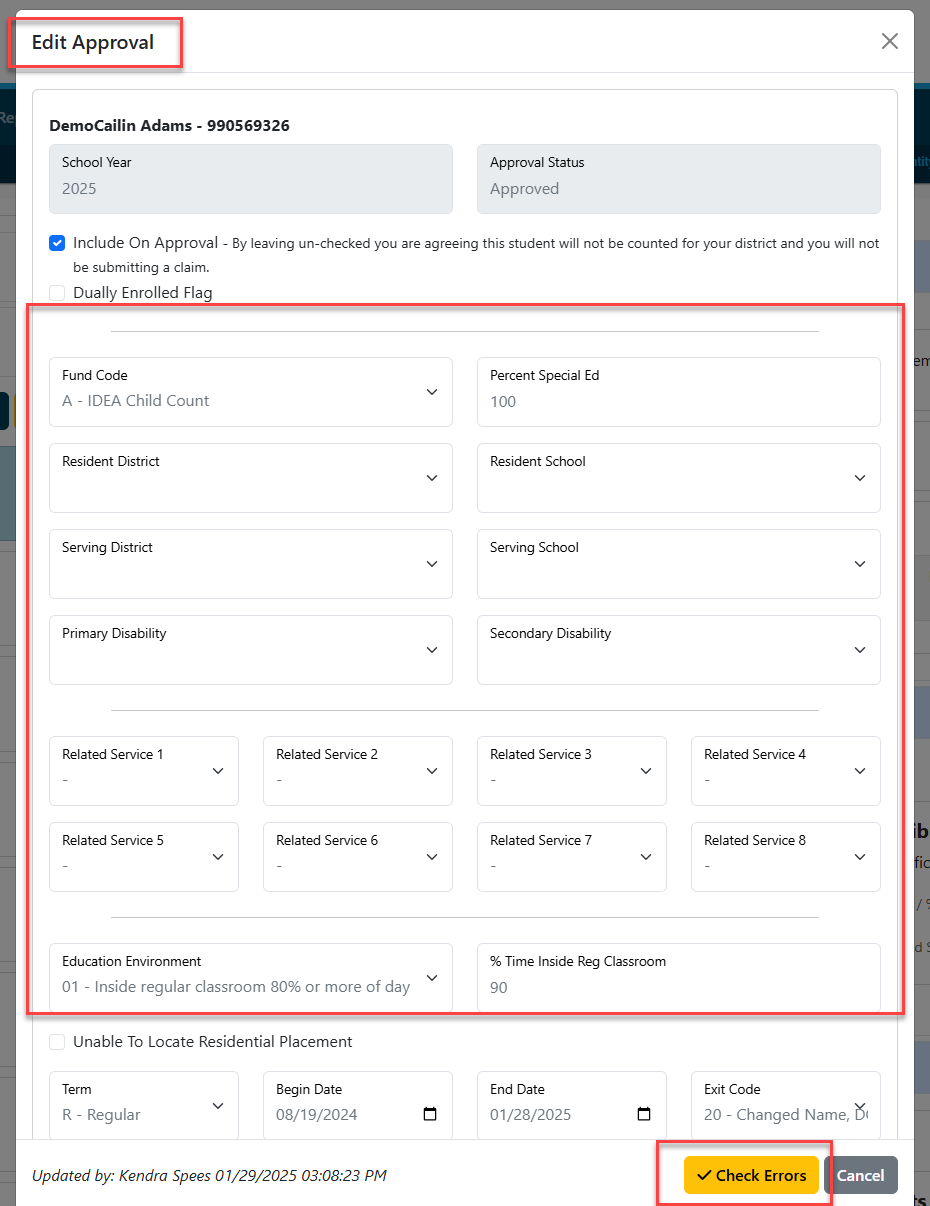Expand the Related Service 8 dropdown
This screenshot has height=1206, width=930.
pos(786,857)
